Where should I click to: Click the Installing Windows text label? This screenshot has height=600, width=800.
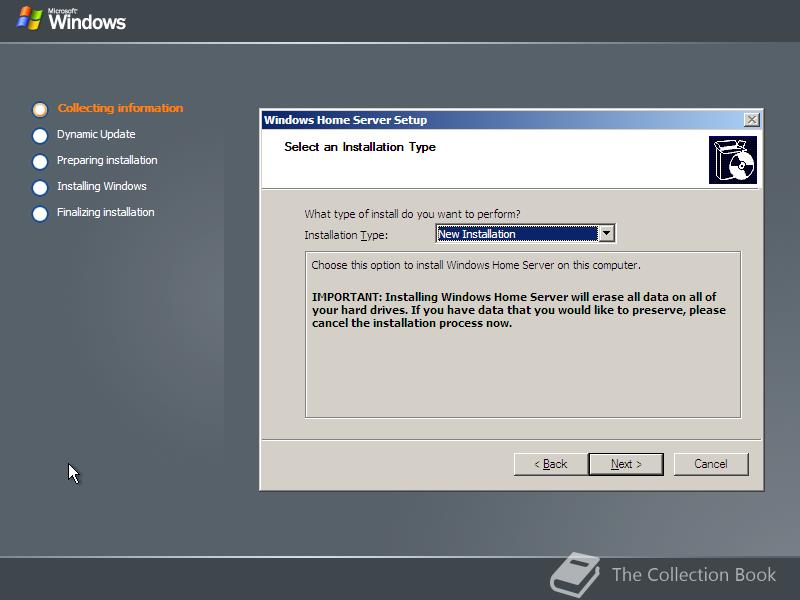coord(102,186)
